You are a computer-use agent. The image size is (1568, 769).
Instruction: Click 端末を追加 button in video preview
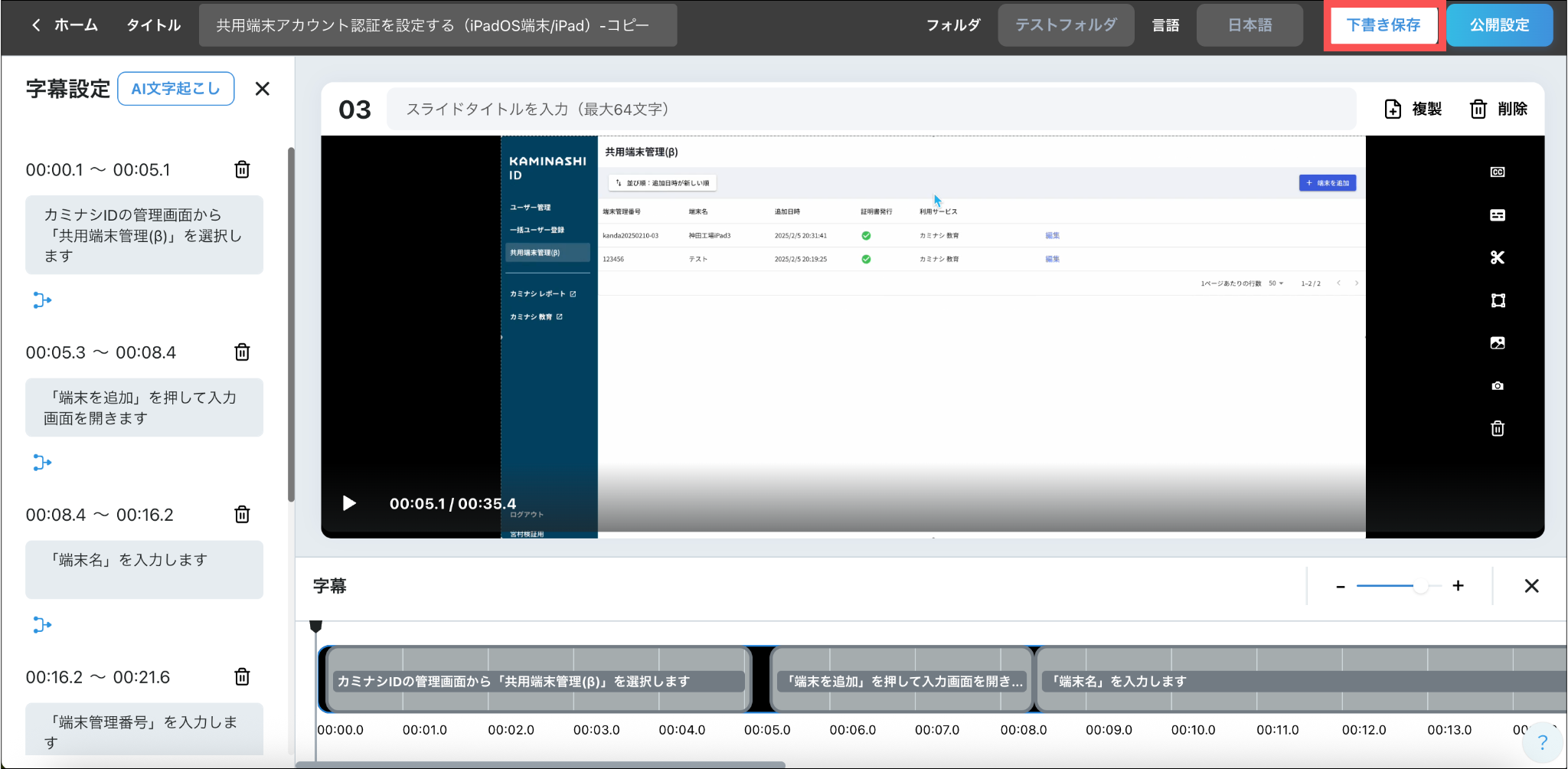[1327, 183]
